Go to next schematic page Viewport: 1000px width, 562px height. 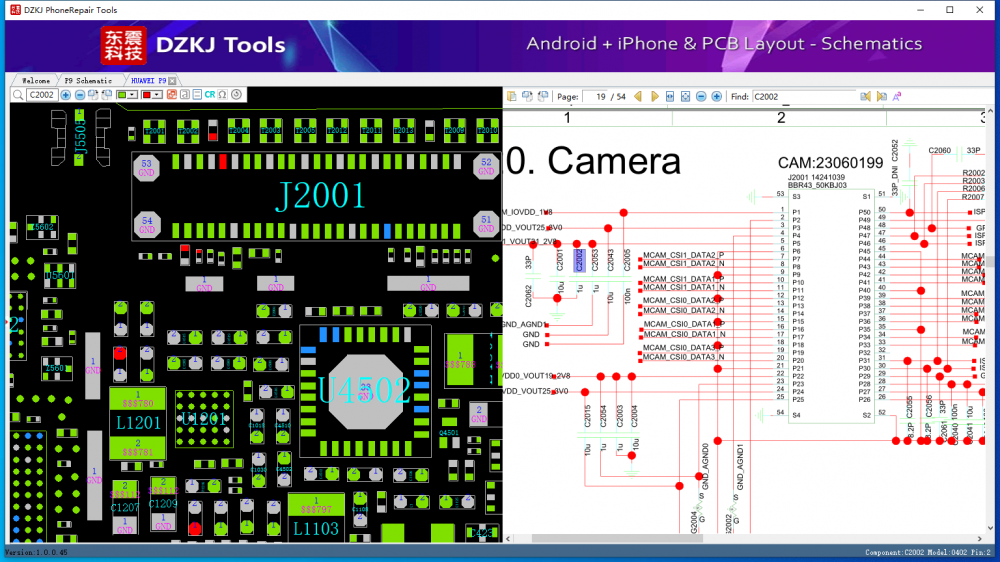pyautogui.click(x=654, y=96)
